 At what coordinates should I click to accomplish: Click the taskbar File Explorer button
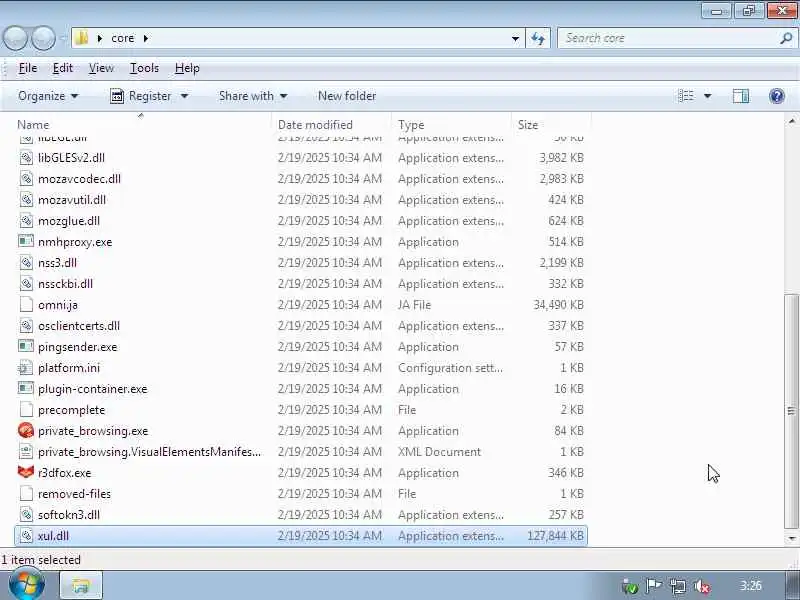pos(81,586)
